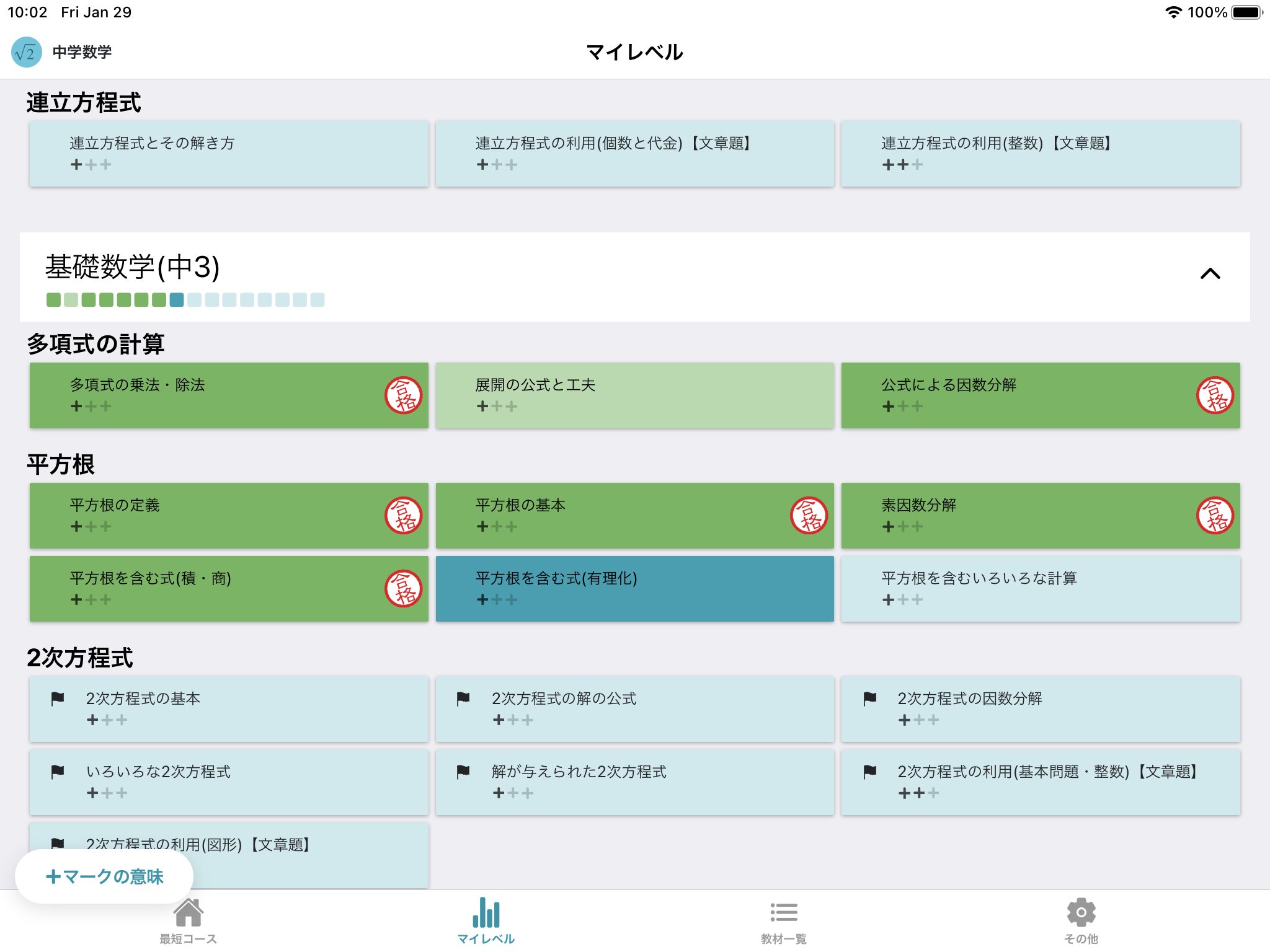Click the 基礎数学(中3) section header title

click(132, 267)
